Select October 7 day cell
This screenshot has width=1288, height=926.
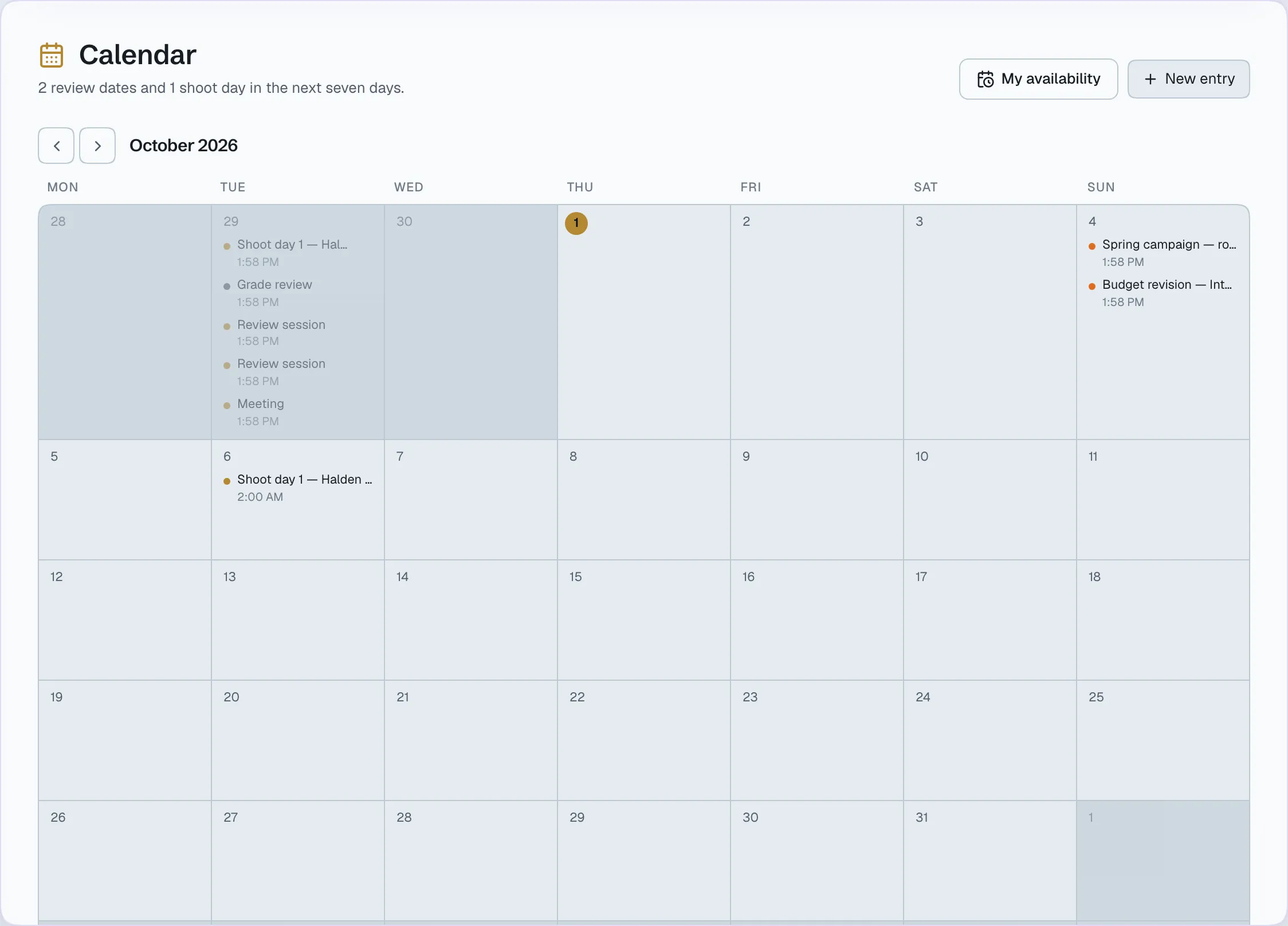coord(471,500)
